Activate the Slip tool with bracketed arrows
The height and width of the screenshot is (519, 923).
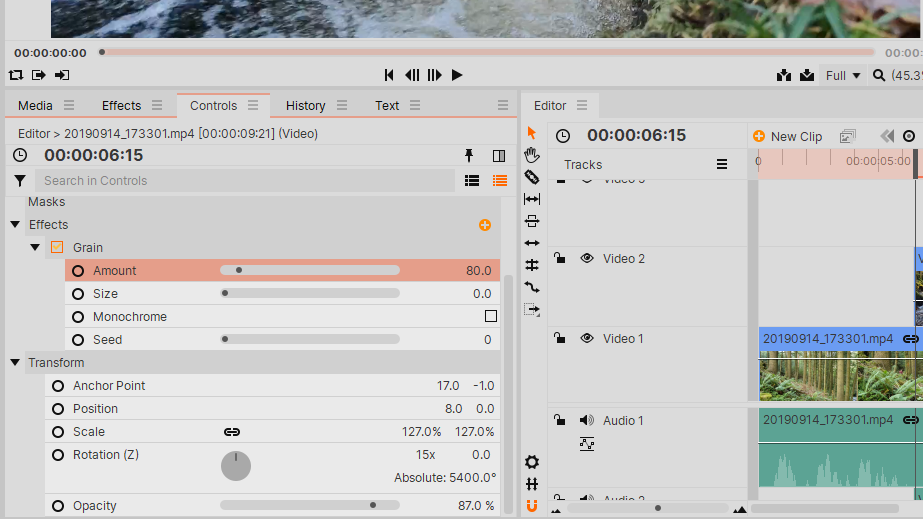tap(532, 199)
